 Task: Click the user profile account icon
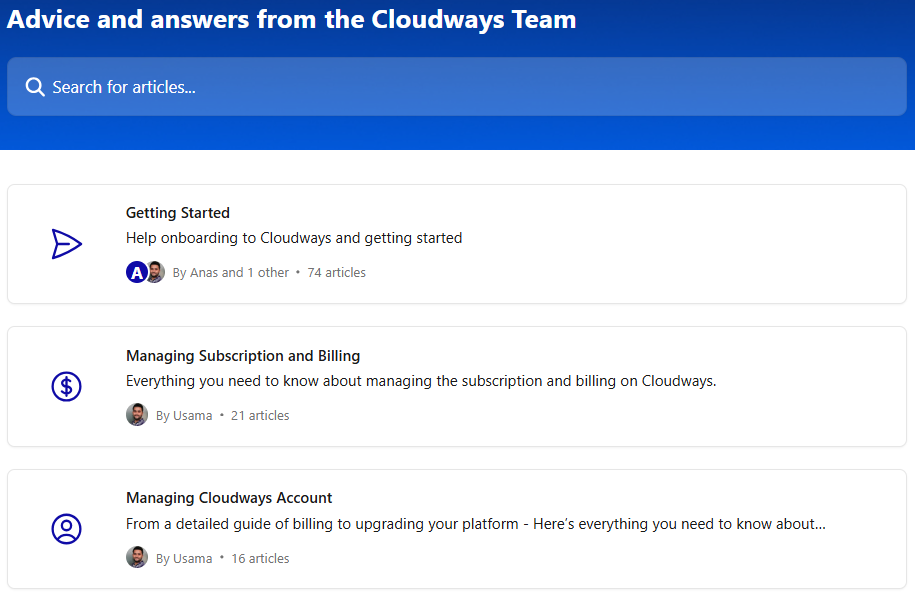tap(67, 529)
